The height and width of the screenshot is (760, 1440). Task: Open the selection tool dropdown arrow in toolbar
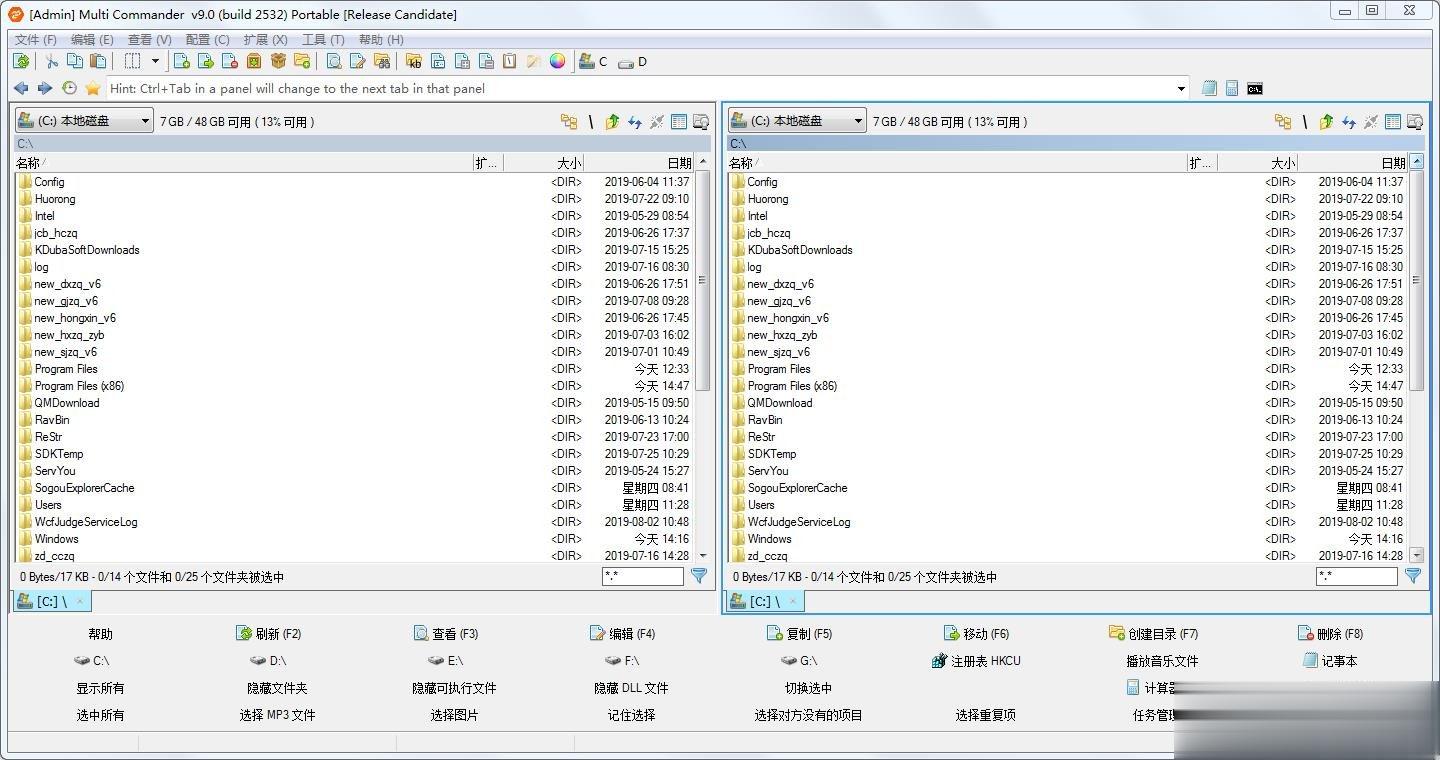click(155, 61)
